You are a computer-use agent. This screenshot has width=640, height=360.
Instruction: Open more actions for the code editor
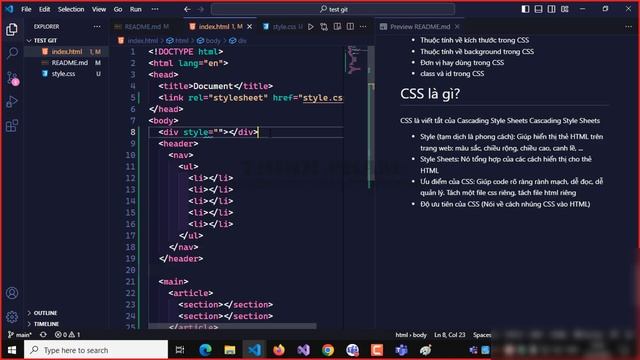pyautogui.click(x=363, y=27)
